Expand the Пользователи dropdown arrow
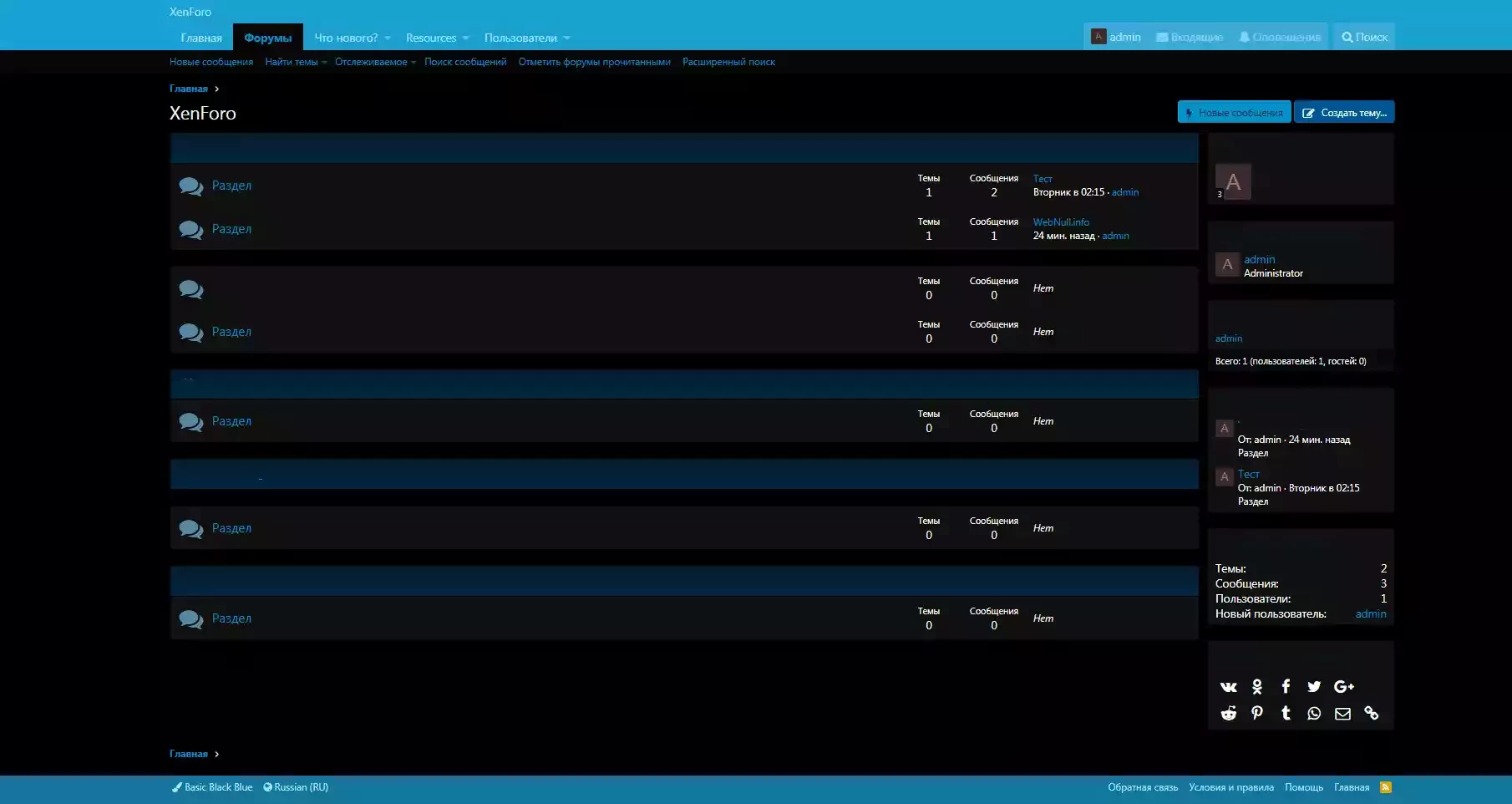 pos(566,38)
